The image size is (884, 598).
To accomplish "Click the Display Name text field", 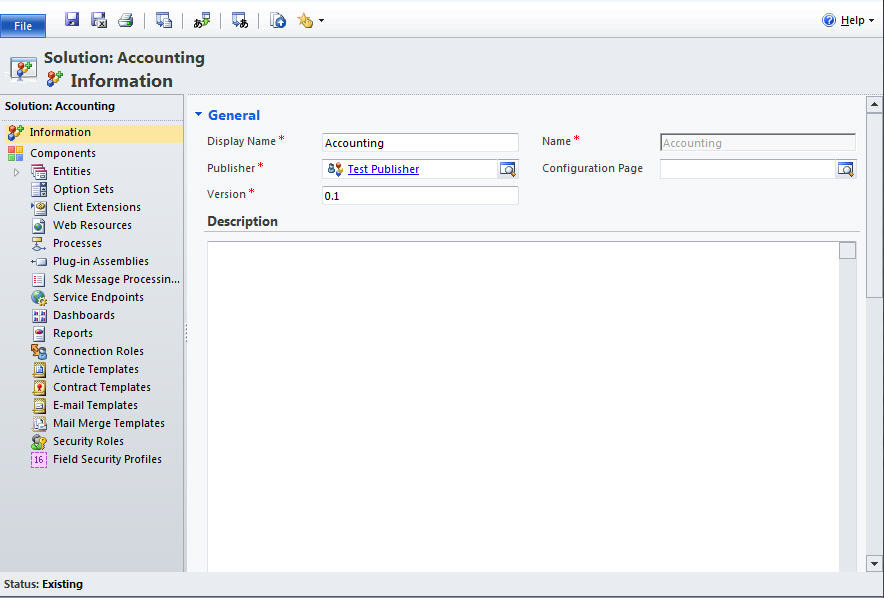I will tap(420, 143).
